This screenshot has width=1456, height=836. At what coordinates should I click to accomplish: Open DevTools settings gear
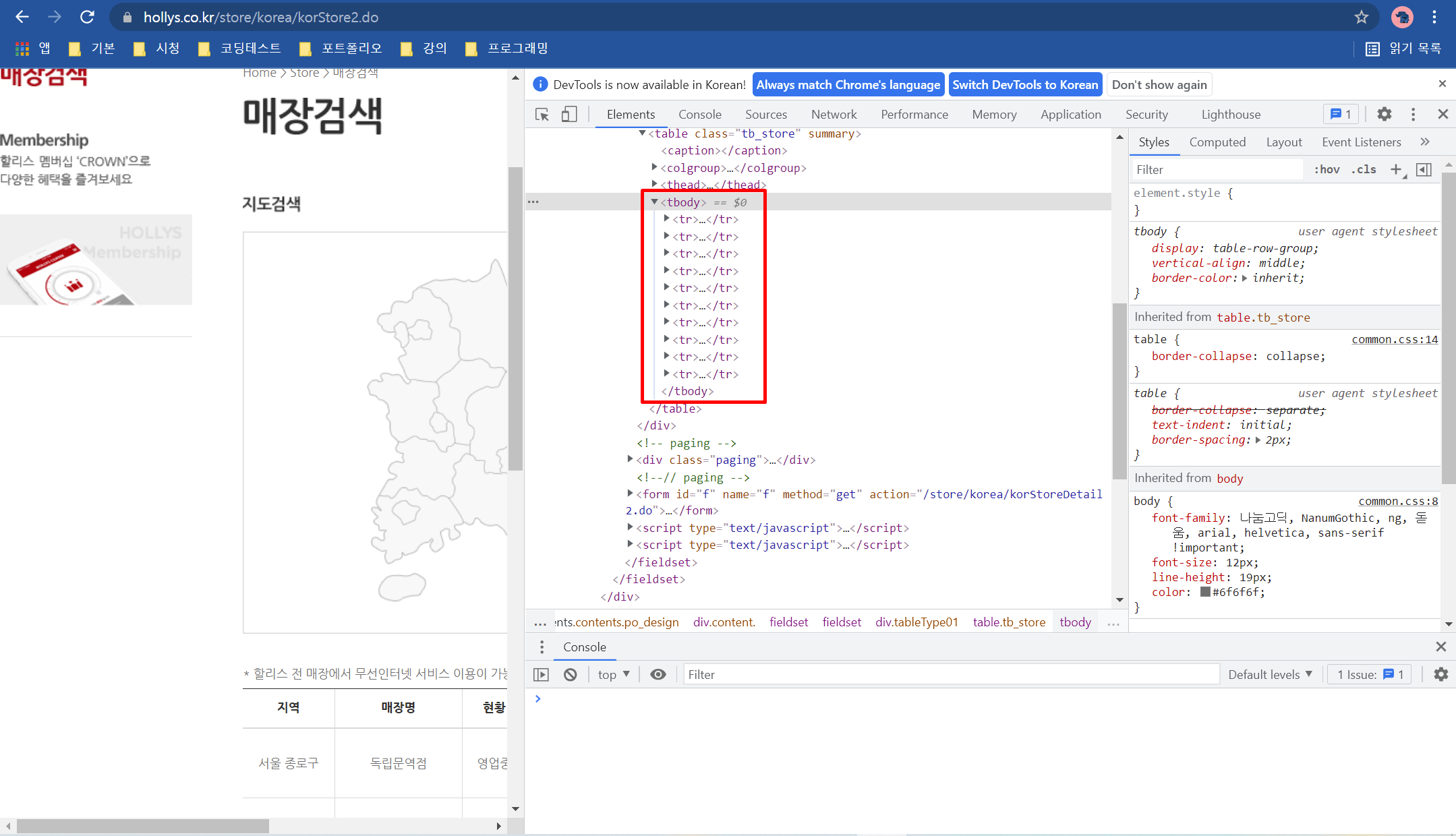(1384, 115)
